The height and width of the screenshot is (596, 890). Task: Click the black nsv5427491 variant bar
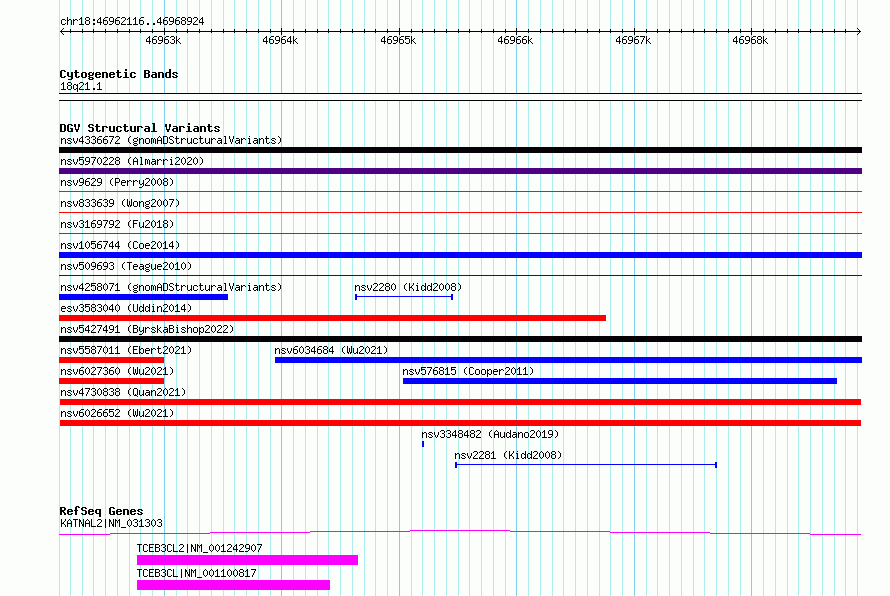pos(460,339)
